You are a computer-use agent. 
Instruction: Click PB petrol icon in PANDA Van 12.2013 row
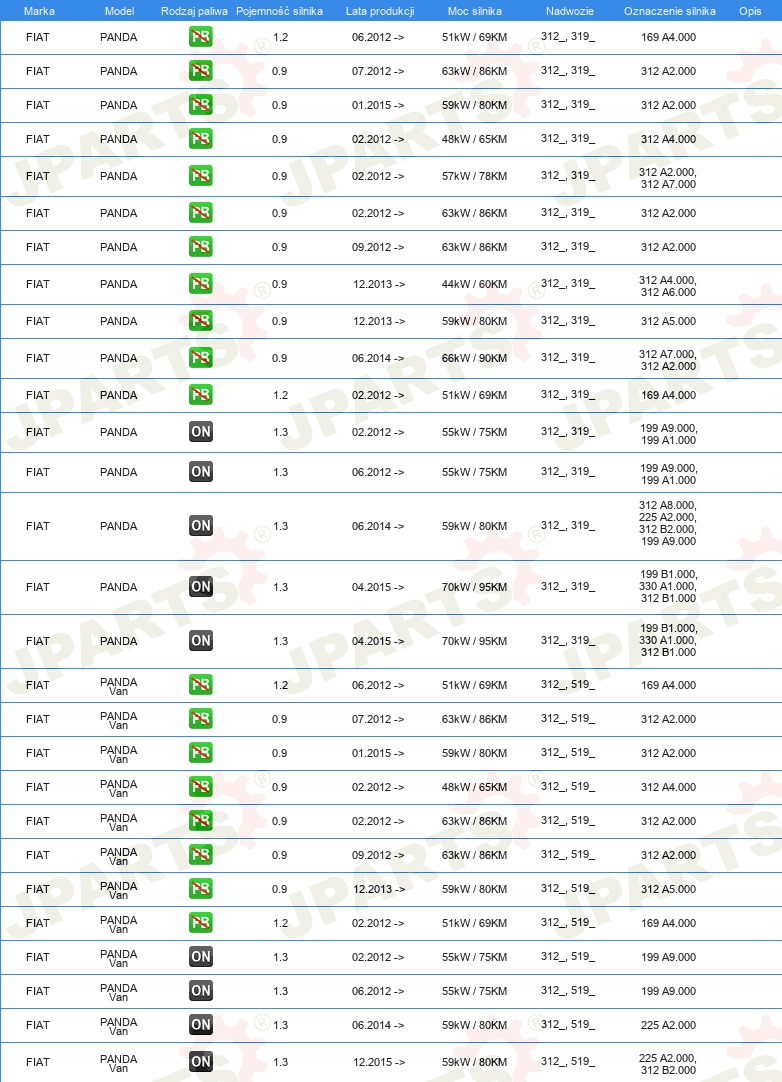[200, 889]
